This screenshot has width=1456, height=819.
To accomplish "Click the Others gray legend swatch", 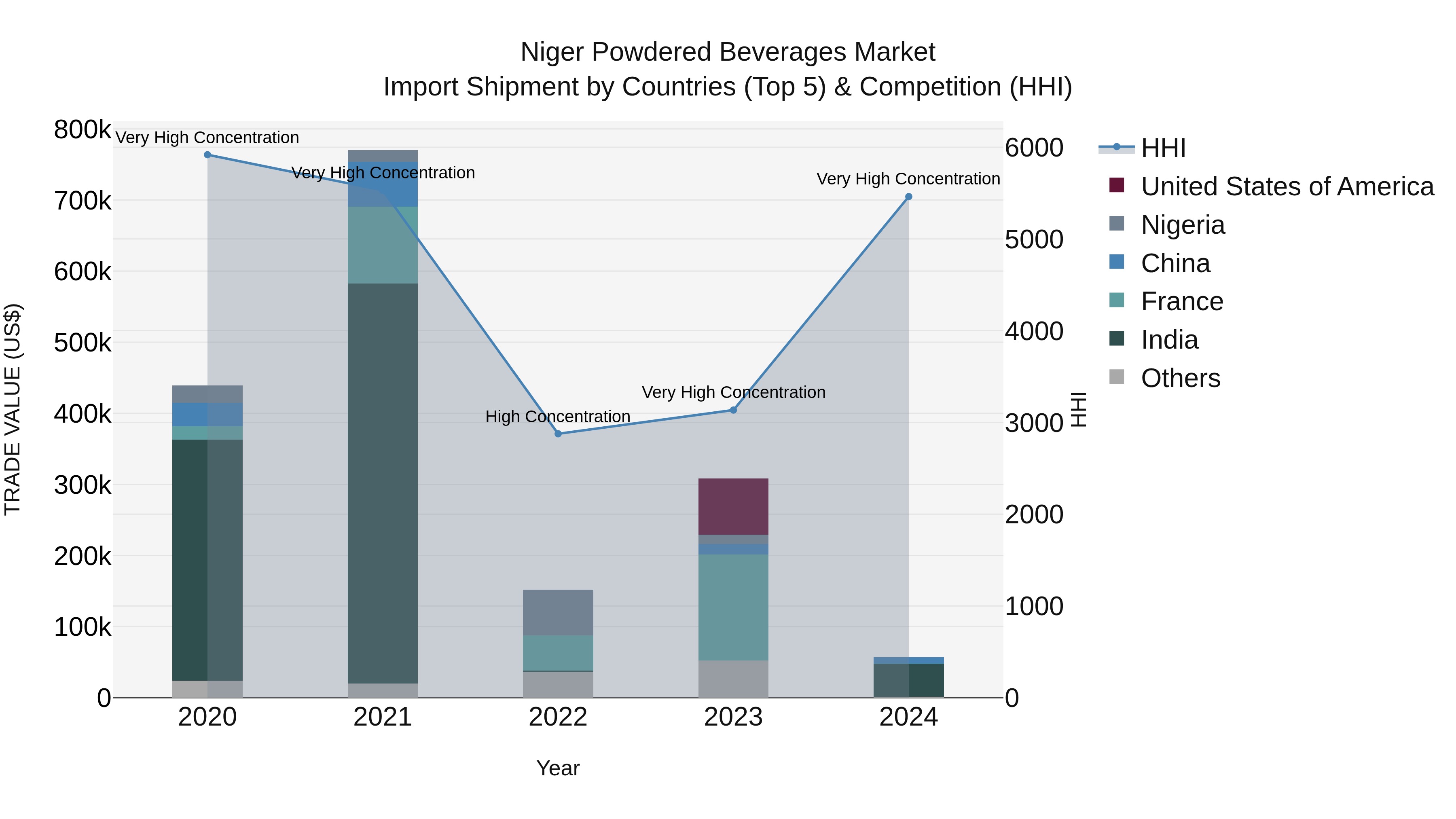I will [1117, 377].
